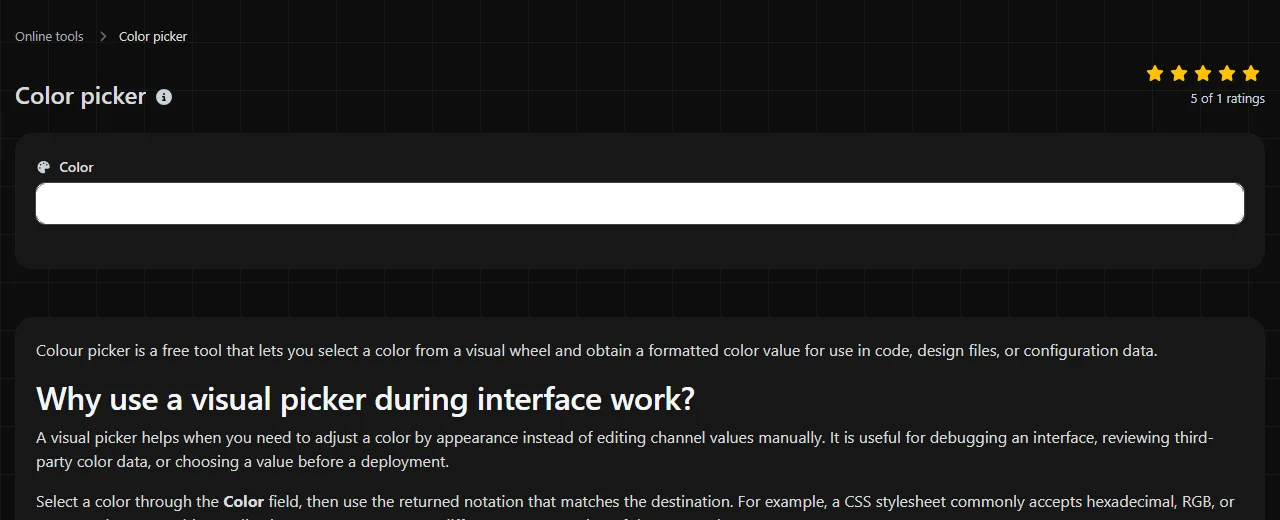The image size is (1280, 520).
Task: Click the bold word Color in the instructions
Action: pyautogui.click(x=243, y=501)
